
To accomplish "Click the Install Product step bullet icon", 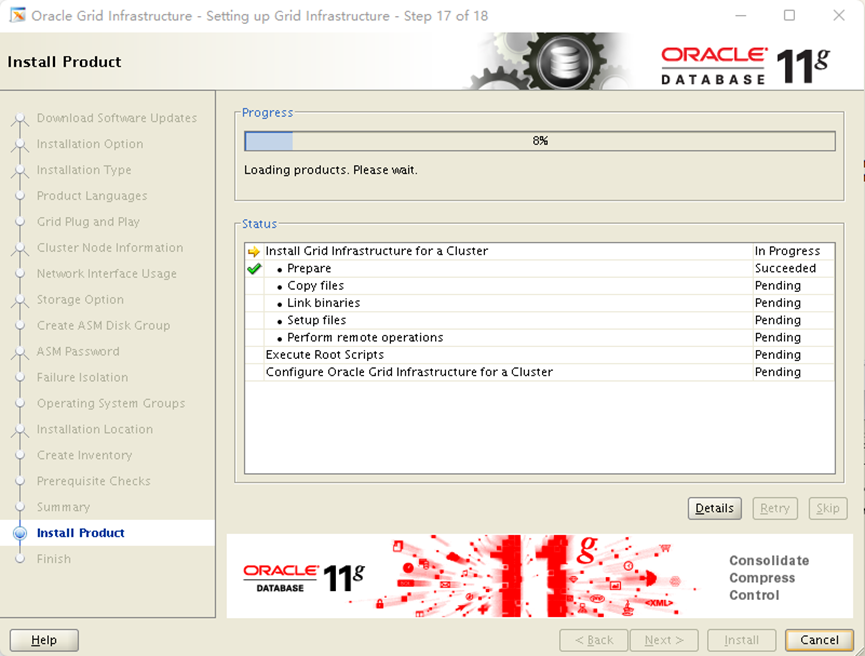I will click(20, 533).
